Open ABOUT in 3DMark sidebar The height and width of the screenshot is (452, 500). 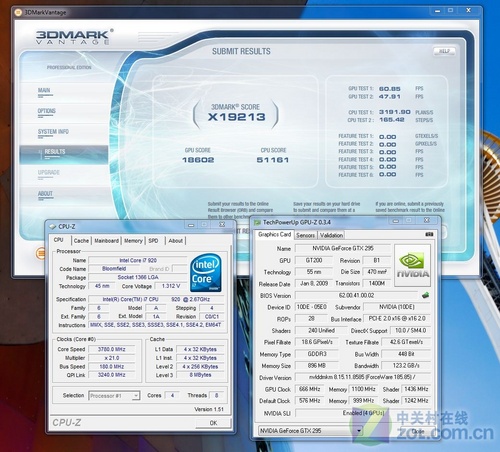tap(45, 193)
